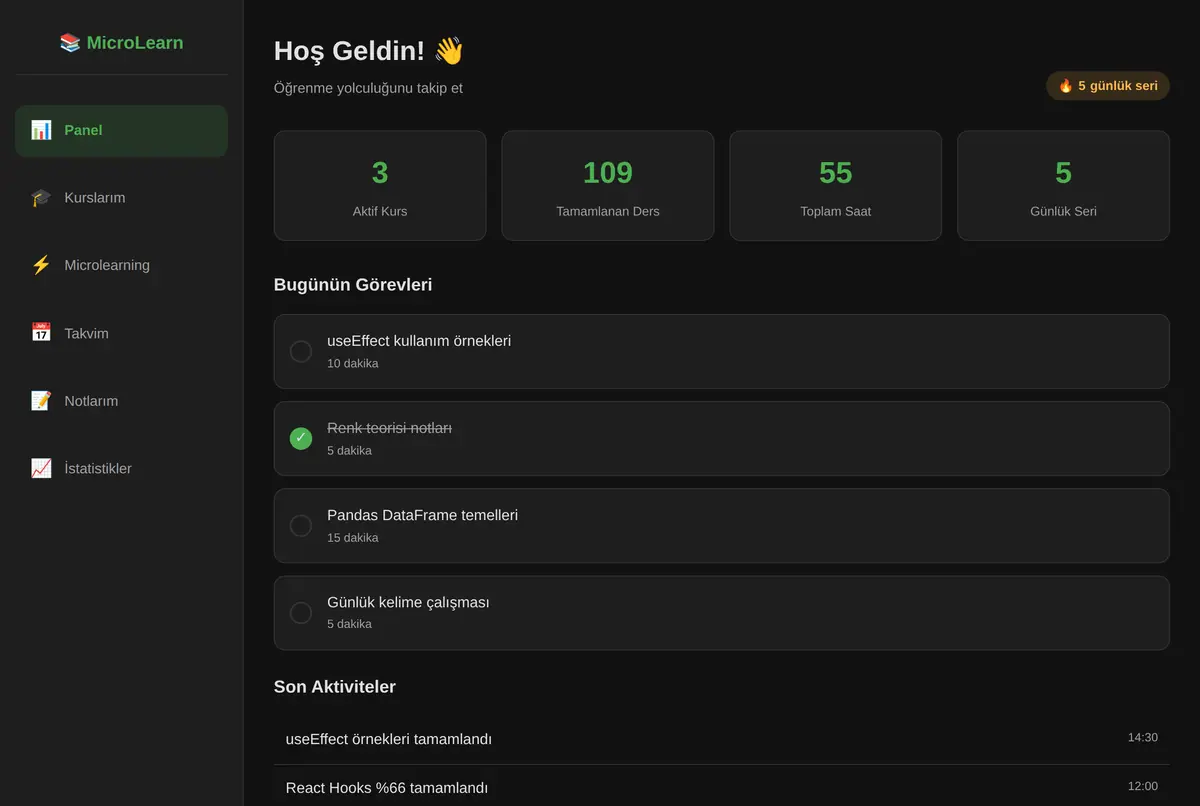Click the 15 dakika duration label
Screen dimensions: 1200x806
click(x=353, y=538)
